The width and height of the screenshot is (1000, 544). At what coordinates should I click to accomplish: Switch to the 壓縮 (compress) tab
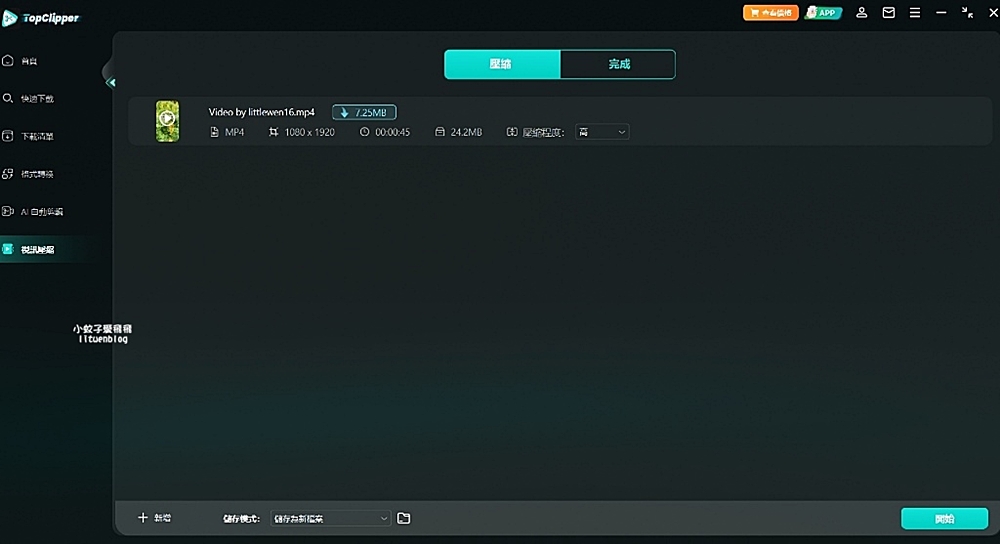coord(502,64)
